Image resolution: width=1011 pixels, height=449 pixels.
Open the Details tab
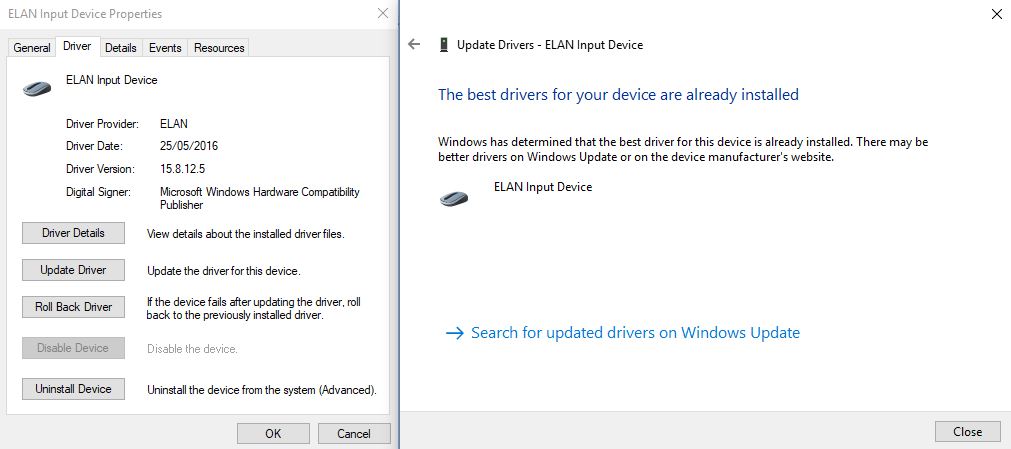click(121, 48)
